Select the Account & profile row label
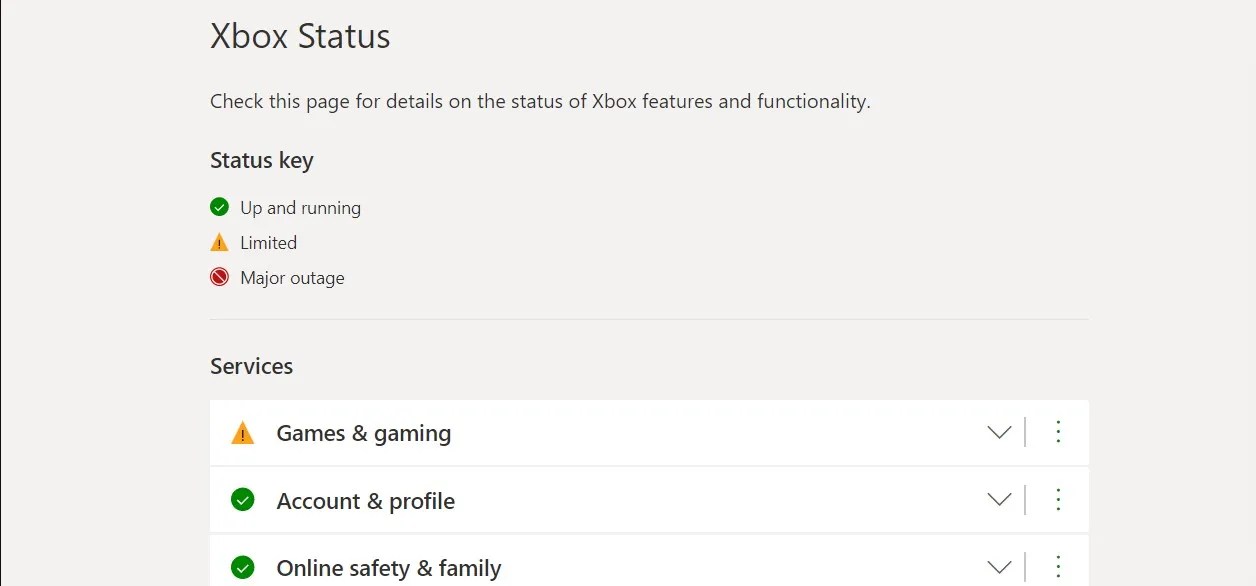 [x=365, y=500]
